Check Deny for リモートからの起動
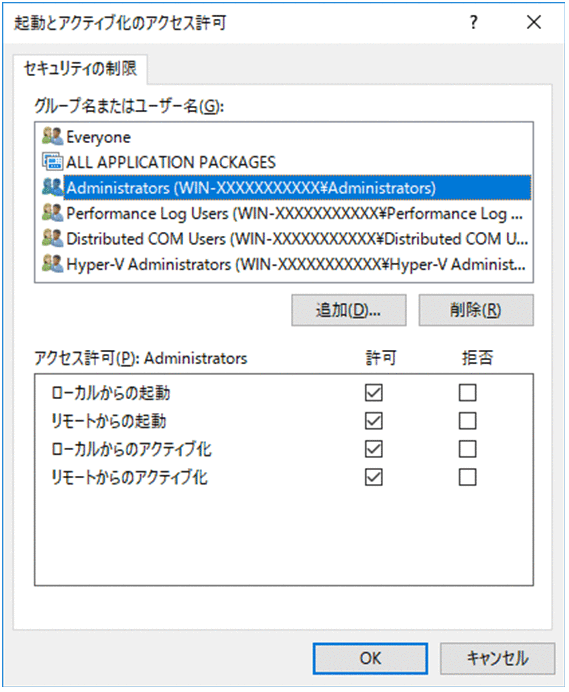This screenshot has height=692, width=569. [467, 421]
